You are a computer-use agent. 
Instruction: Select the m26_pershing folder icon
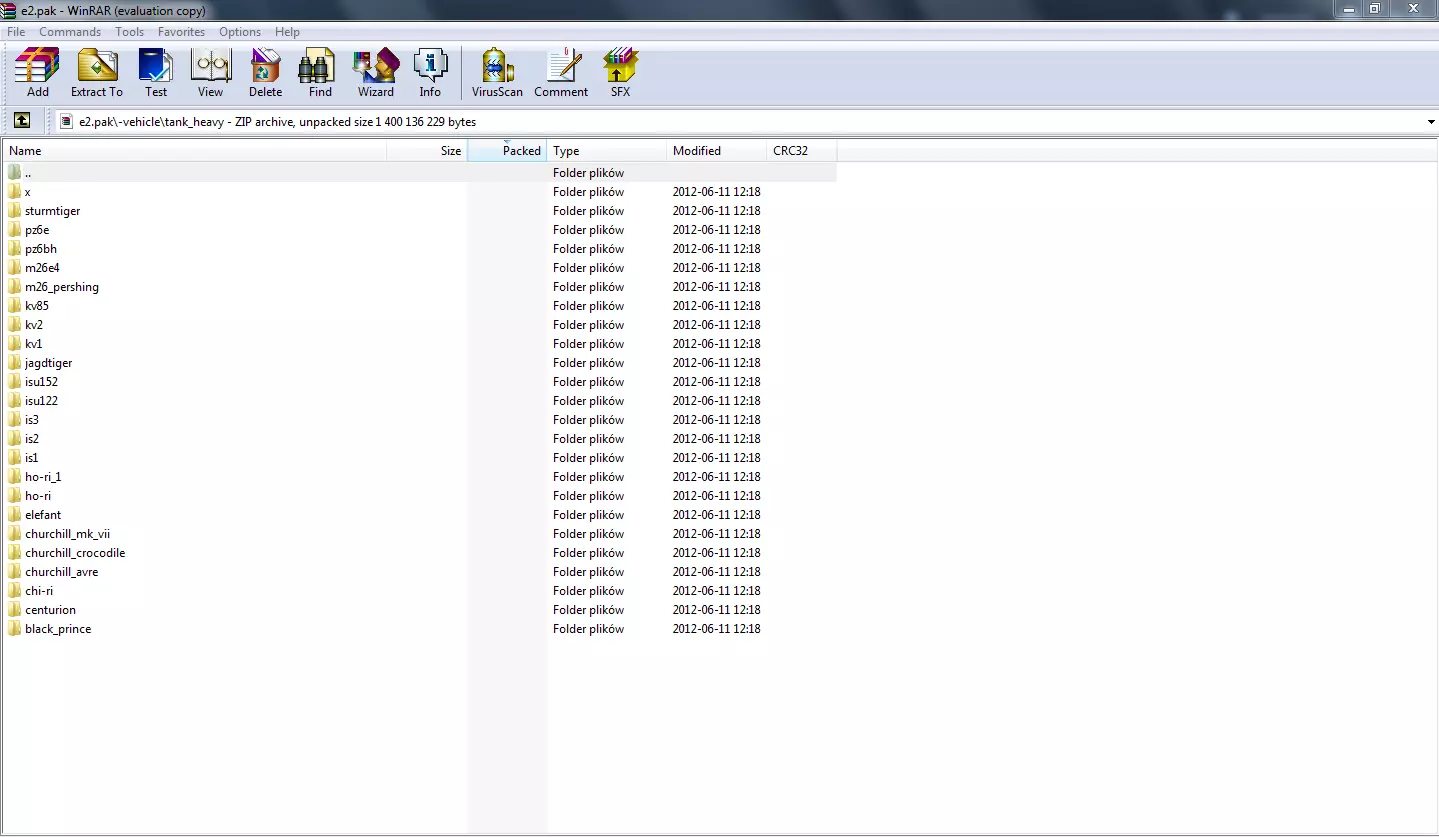click(x=14, y=287)
